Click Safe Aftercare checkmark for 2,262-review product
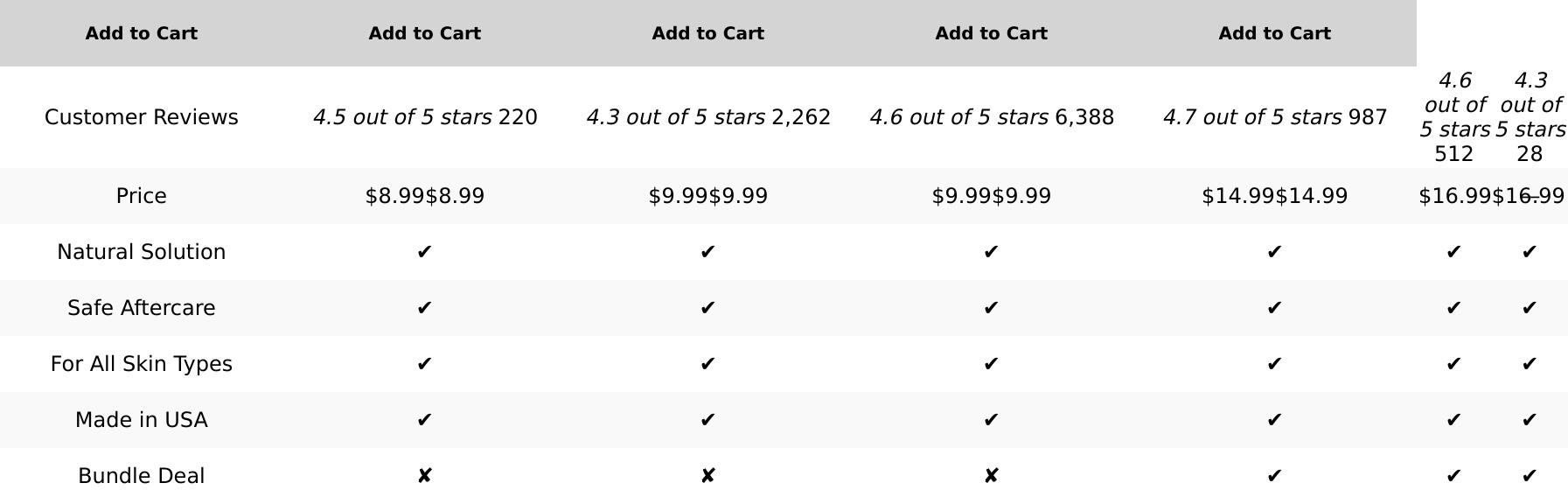Screen dimensions: 1568x504 707,308
